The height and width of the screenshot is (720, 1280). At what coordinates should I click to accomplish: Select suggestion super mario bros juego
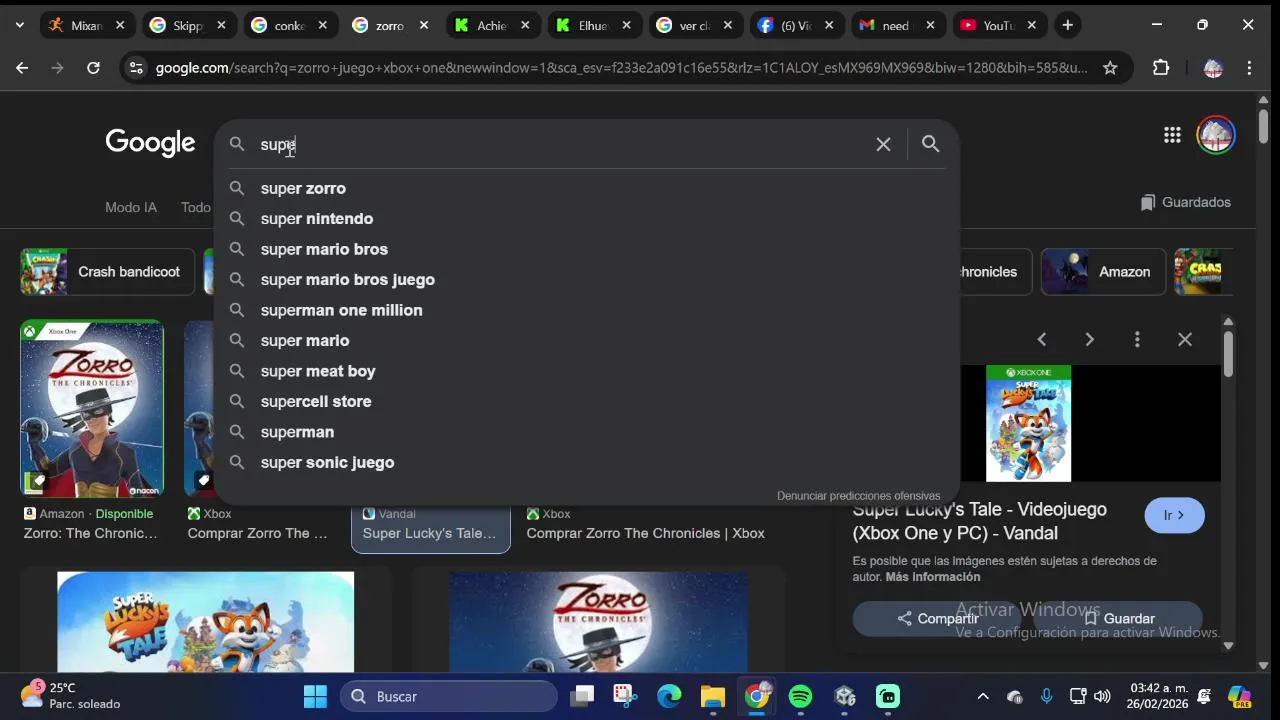(585, 280)
